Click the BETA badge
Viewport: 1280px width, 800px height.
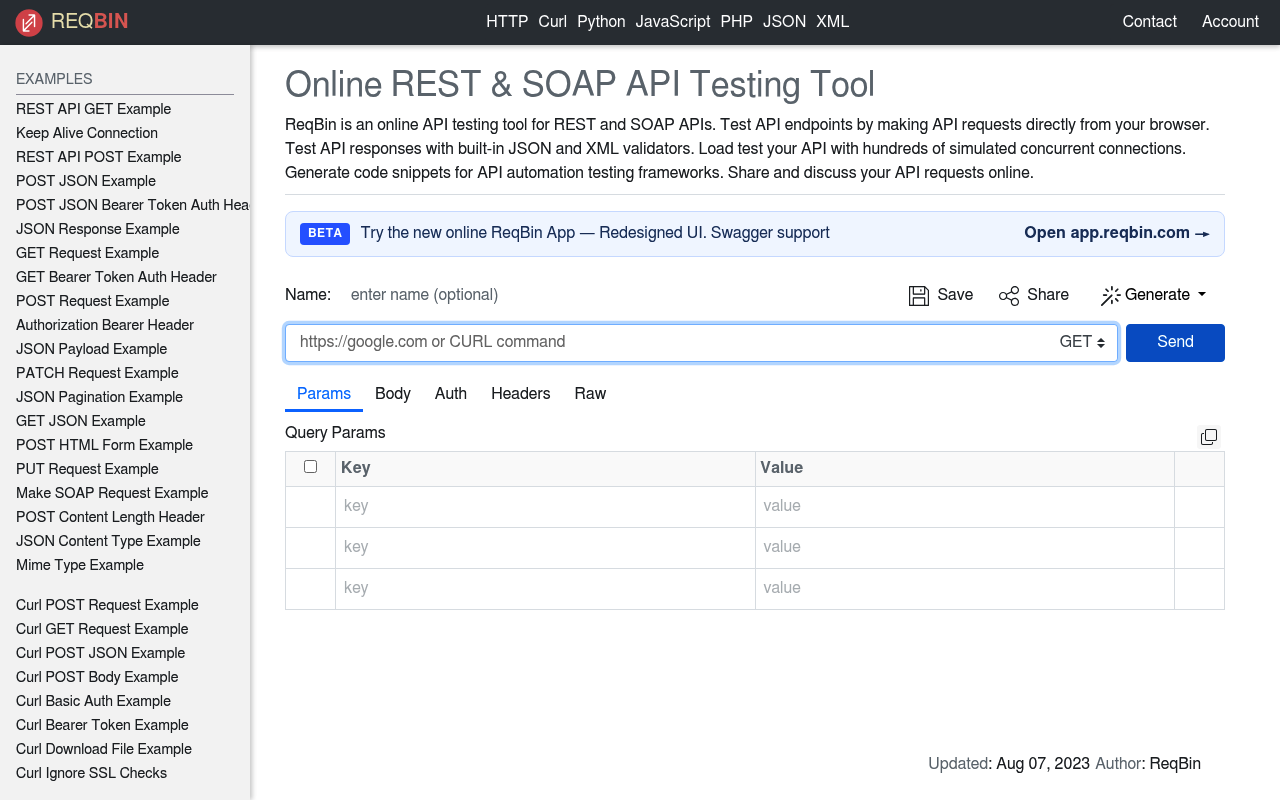pyautogui.click(x=325, y=233)
